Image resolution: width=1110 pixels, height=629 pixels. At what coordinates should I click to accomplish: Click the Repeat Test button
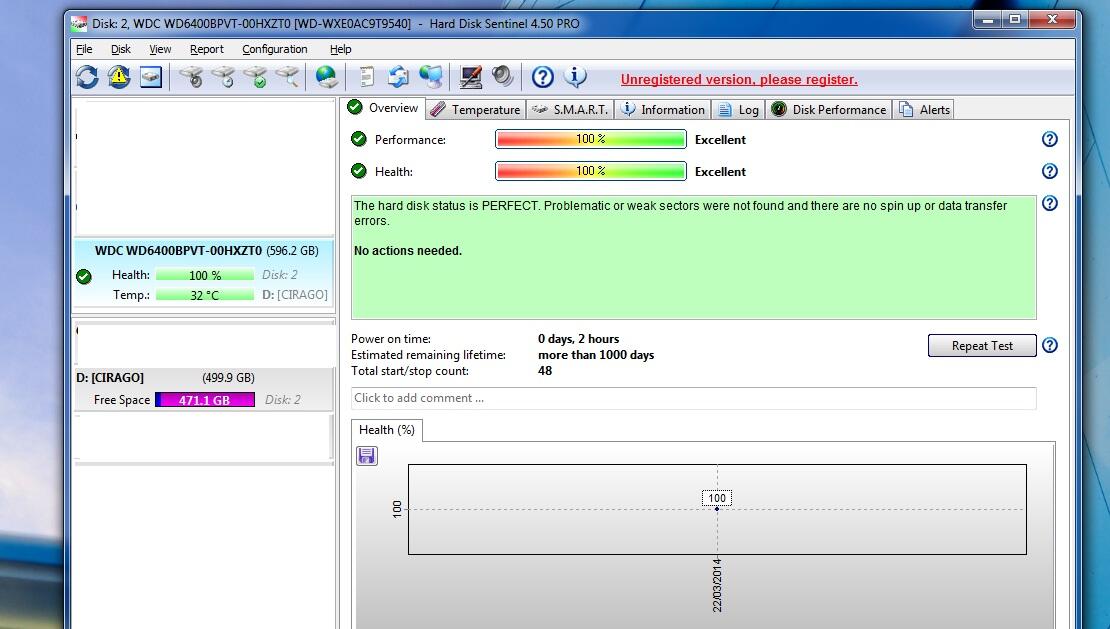[x=982, y=345]
